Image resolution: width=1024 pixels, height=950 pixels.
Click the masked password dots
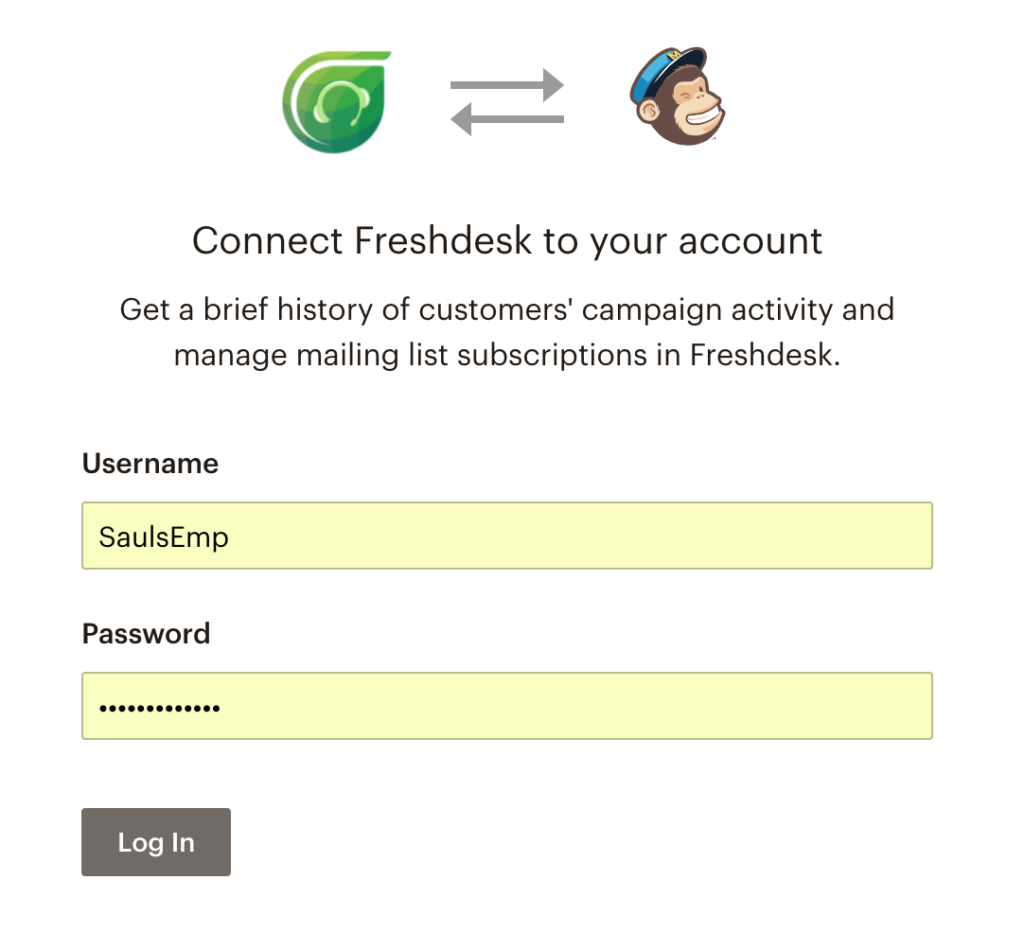click(160, 708)
